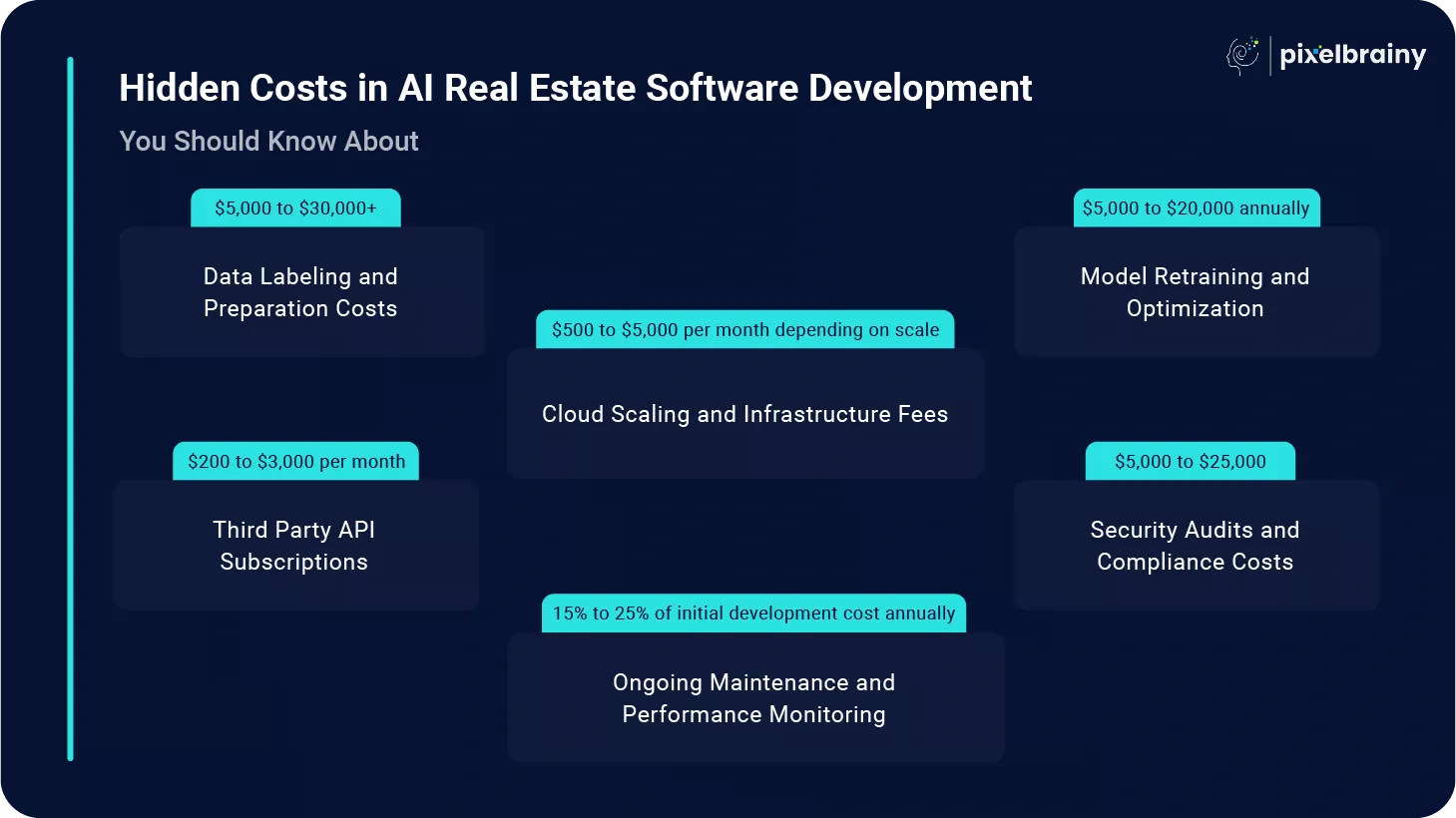
Task: Open the Model Retraining and Optimization card
Action: [1196, 292]
